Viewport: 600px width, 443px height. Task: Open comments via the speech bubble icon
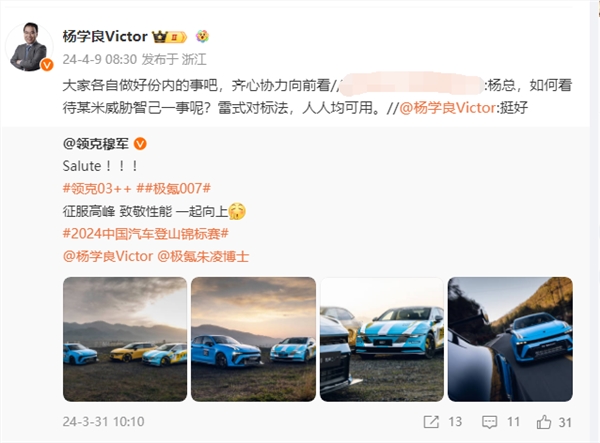489,422
